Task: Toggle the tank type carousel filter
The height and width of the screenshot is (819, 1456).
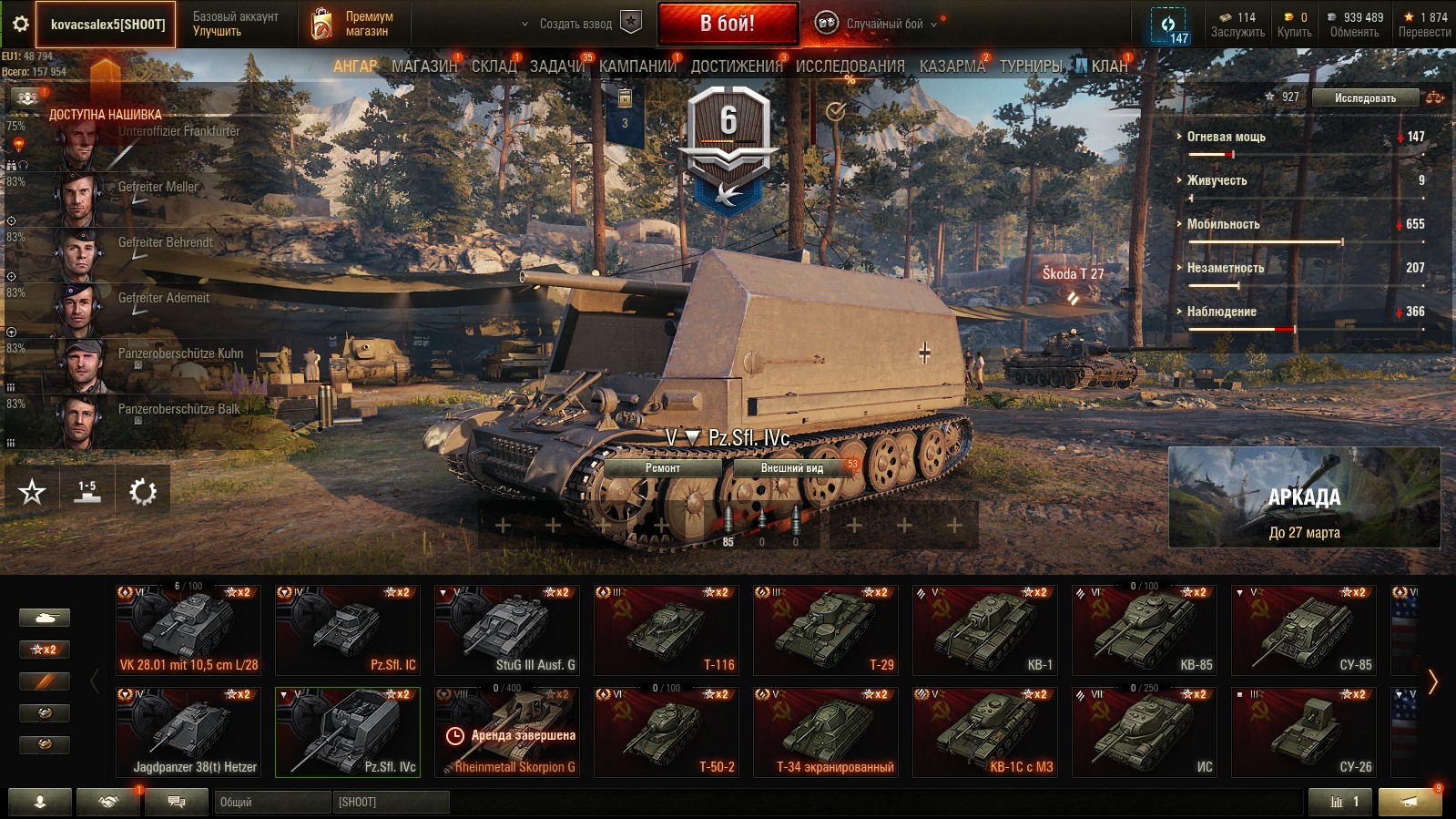Action: [45, 618]
